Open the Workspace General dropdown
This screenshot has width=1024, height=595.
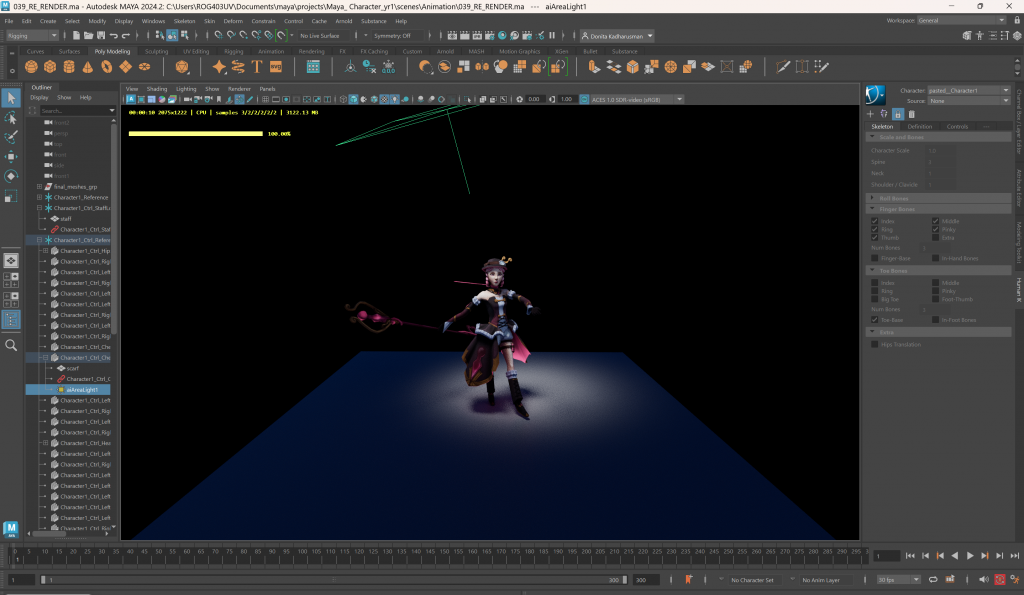pos(961,20)
